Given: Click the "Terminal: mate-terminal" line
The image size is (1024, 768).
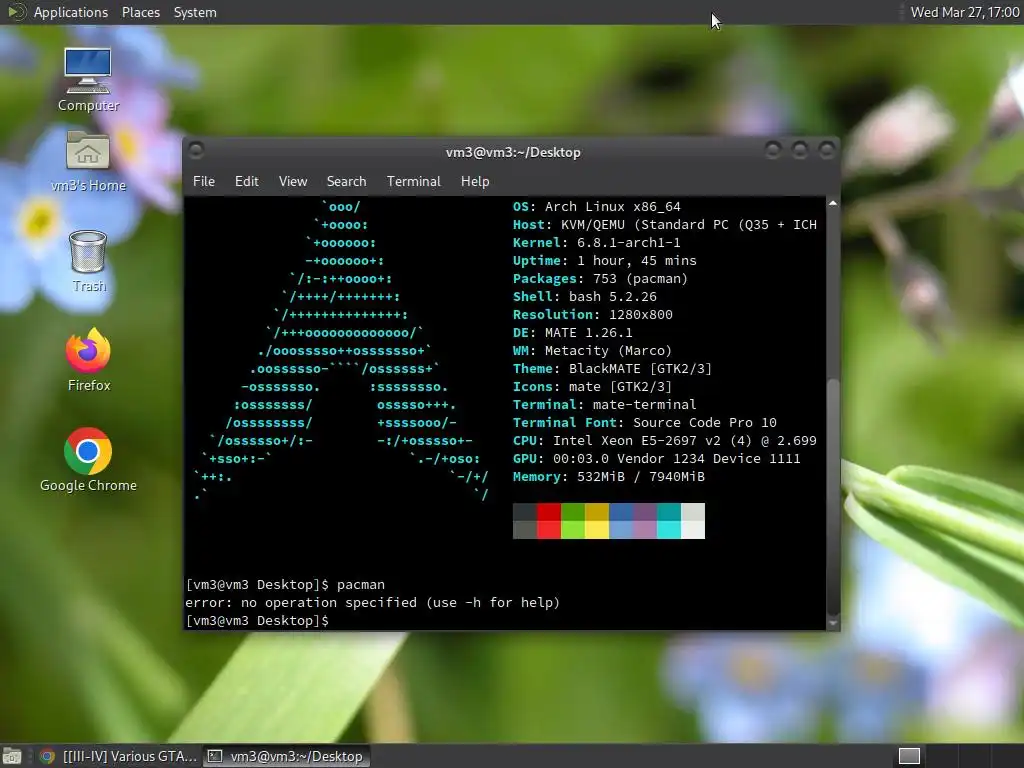Looking at the screenshot, I should click(x=605, y=404).
